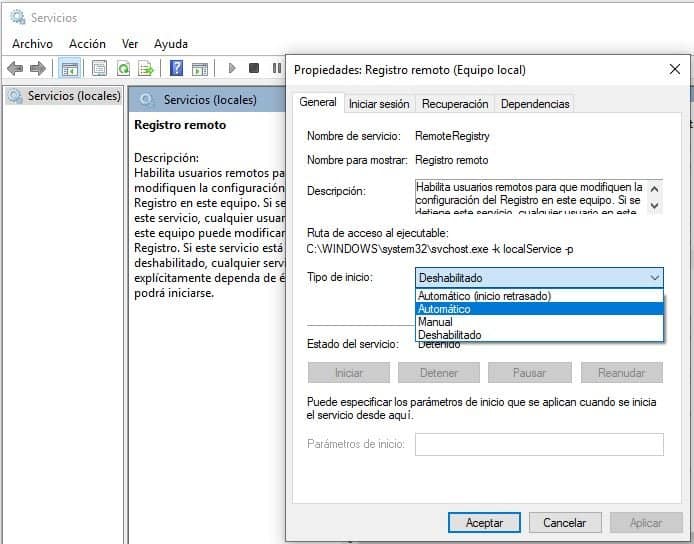Toggle the show/hide console tree icon
This screenshot has height=544, width=694.
coord(69,69)
